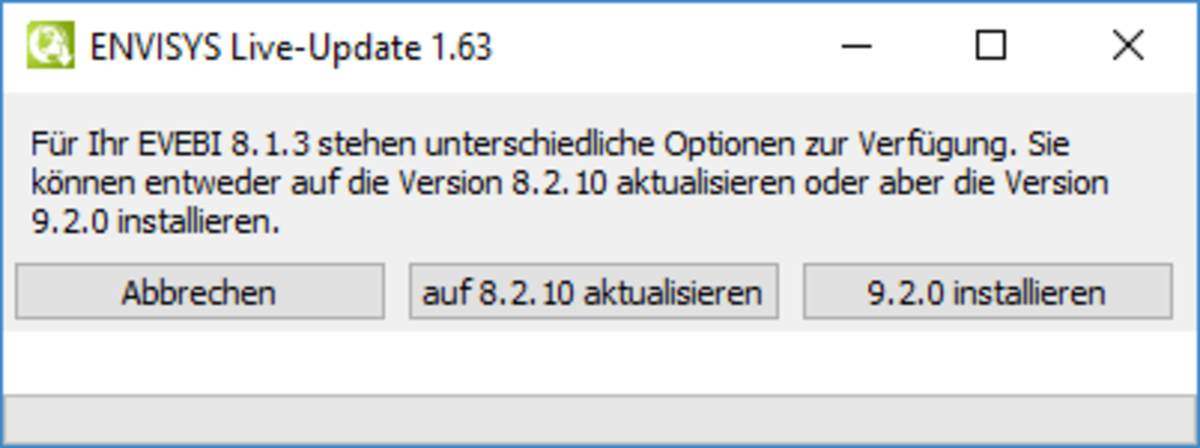Screen dimensions: 1200x448
Task: Click the white area below the buttons
Action: pyautogui.click(x=599, y=362)
